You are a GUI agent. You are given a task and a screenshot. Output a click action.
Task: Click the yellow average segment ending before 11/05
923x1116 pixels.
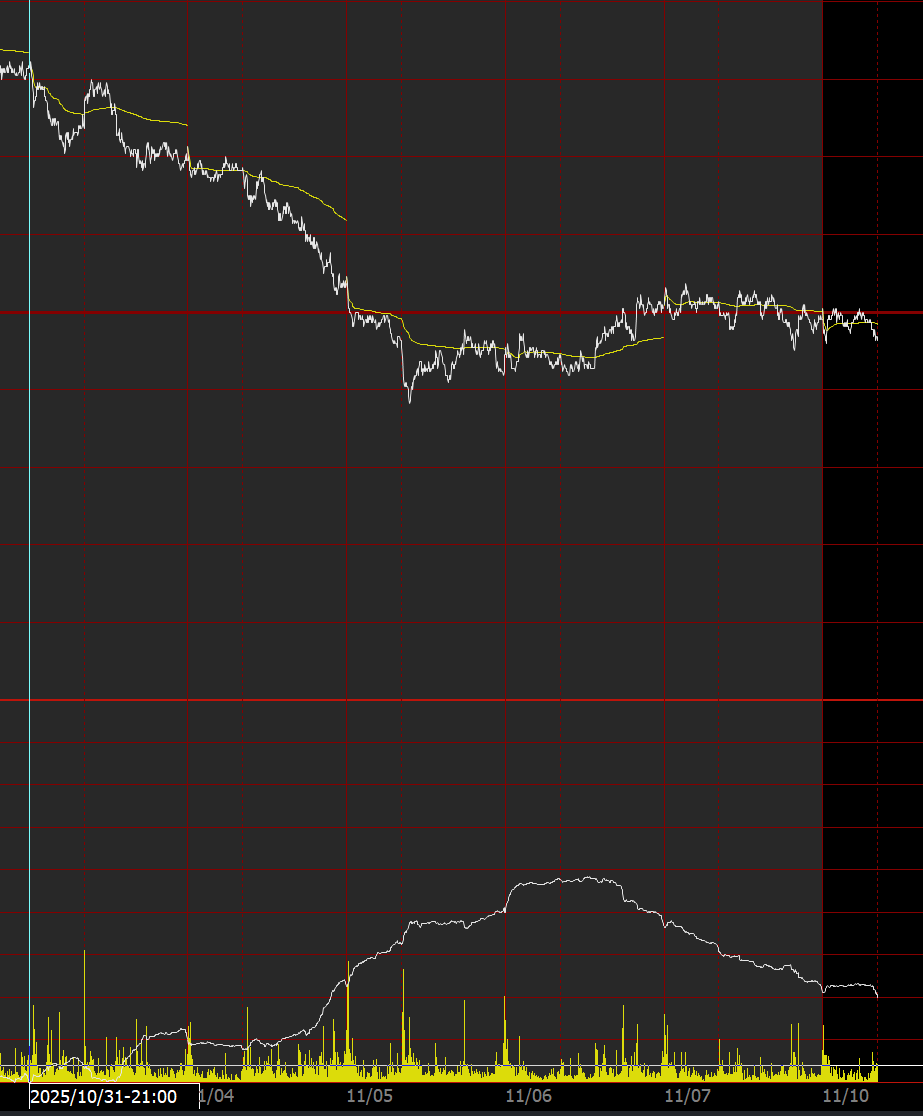(346, 220)
